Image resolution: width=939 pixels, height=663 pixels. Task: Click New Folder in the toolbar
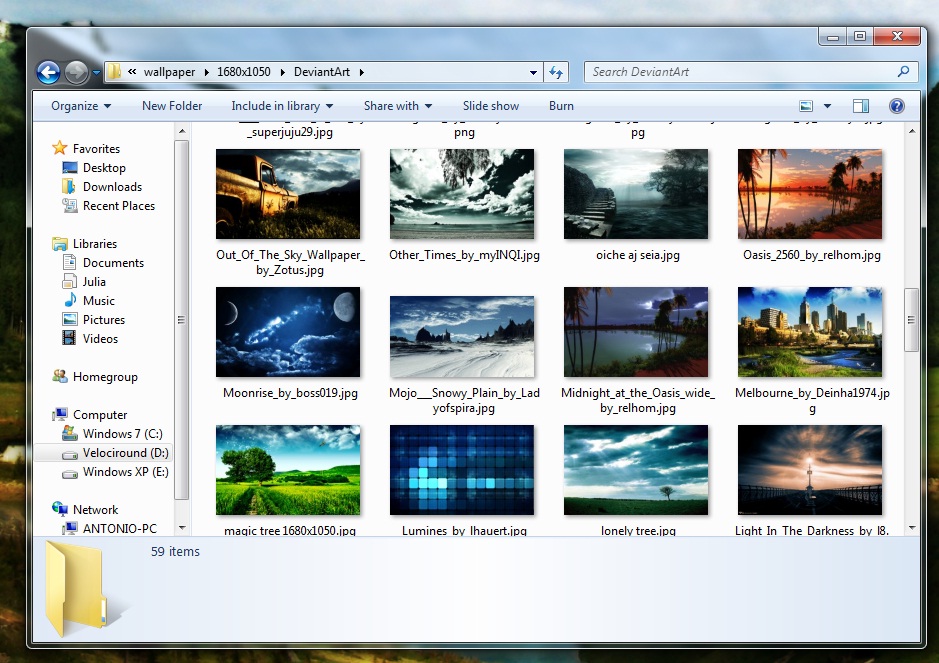point(172,106)
